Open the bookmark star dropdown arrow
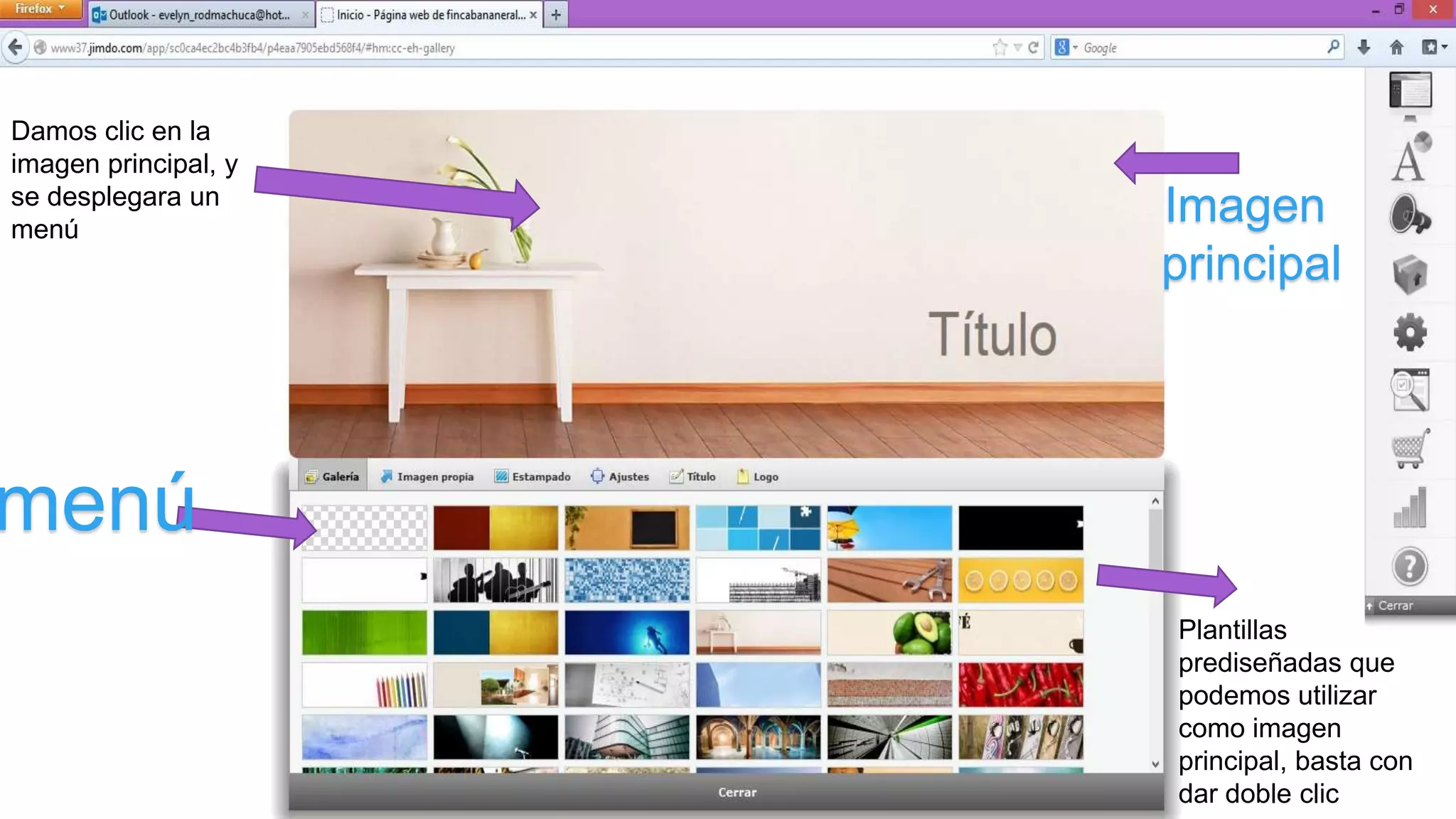Image resolution: width=1456 pixels, height=819 pixels. pos(1017,48)
